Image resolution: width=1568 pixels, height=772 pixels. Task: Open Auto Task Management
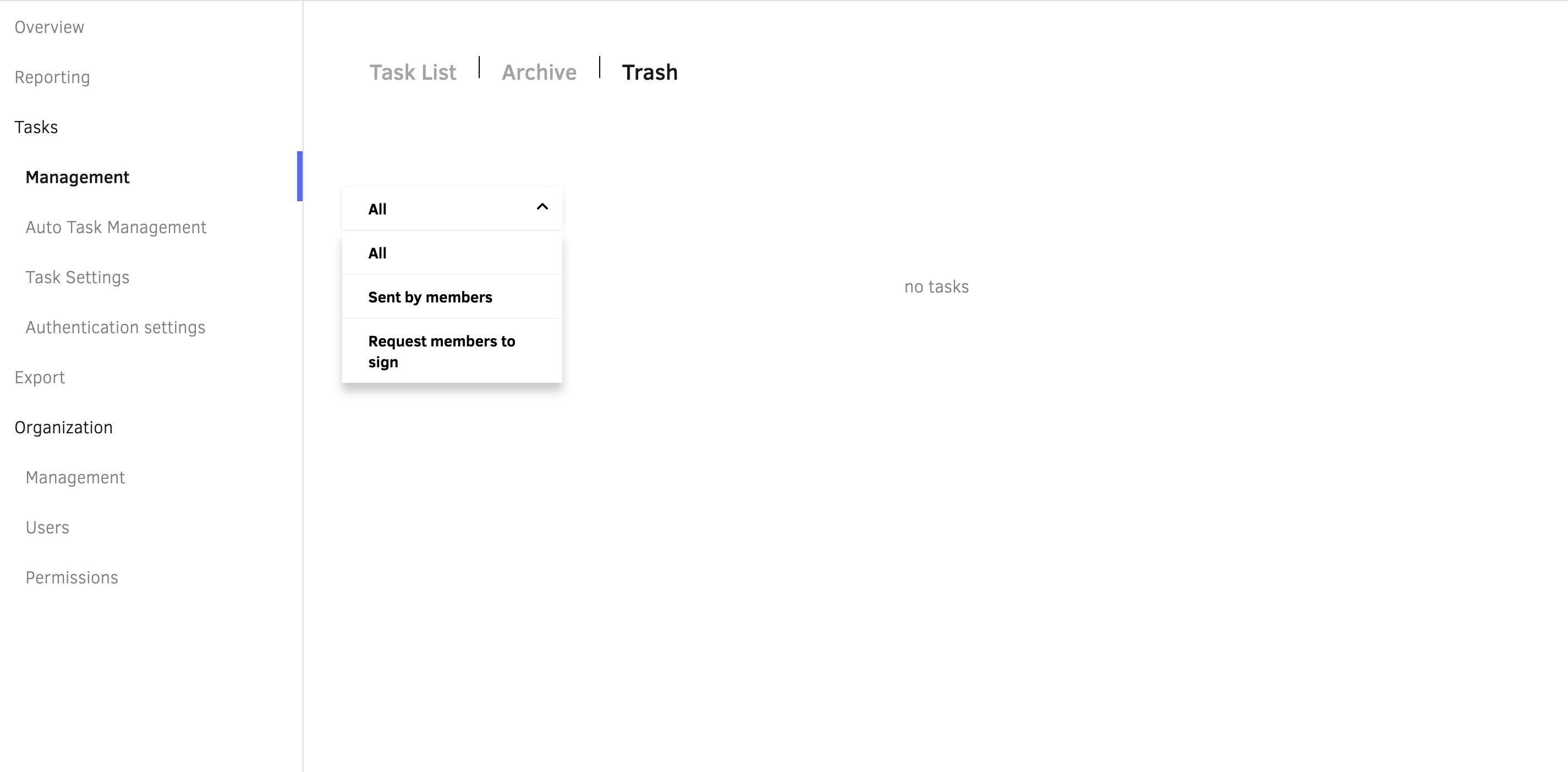(x=116, y=227)
